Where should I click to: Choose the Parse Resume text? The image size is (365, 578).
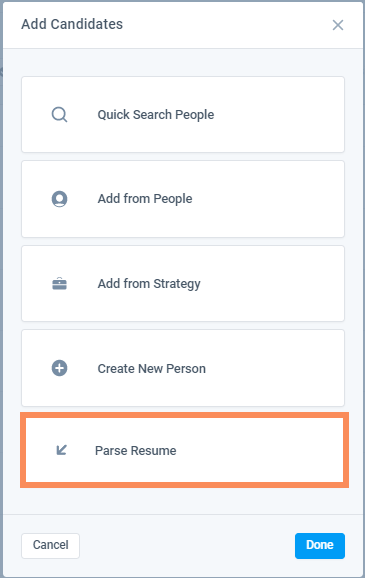tap(136, 450)
